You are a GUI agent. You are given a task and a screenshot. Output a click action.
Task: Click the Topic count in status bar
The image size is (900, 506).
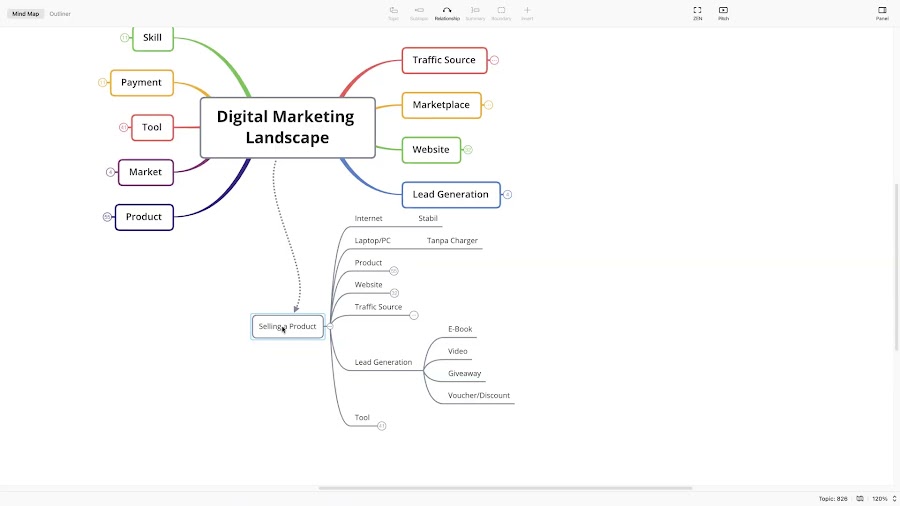click(833, 499)
